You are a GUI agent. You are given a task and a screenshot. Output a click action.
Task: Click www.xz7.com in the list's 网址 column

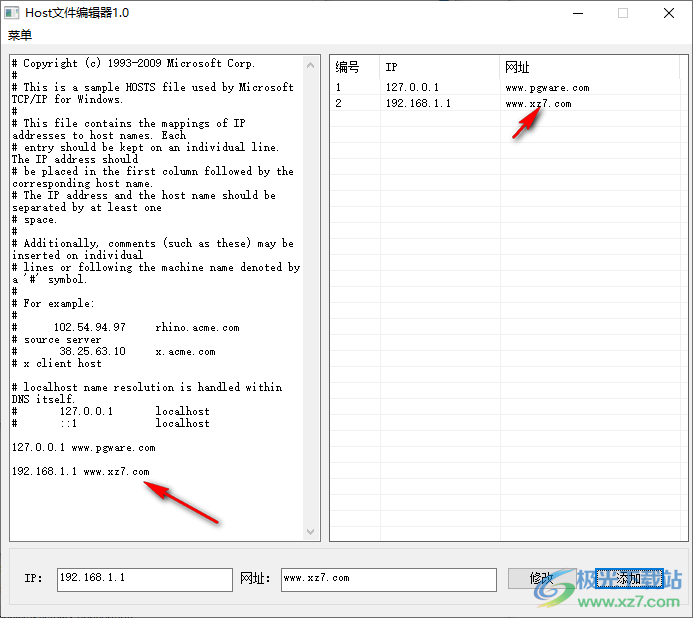point(538,104)
